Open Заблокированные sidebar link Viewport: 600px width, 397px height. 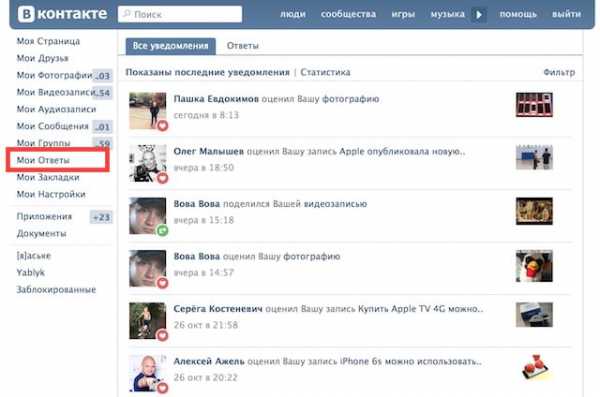pos(56,290)
